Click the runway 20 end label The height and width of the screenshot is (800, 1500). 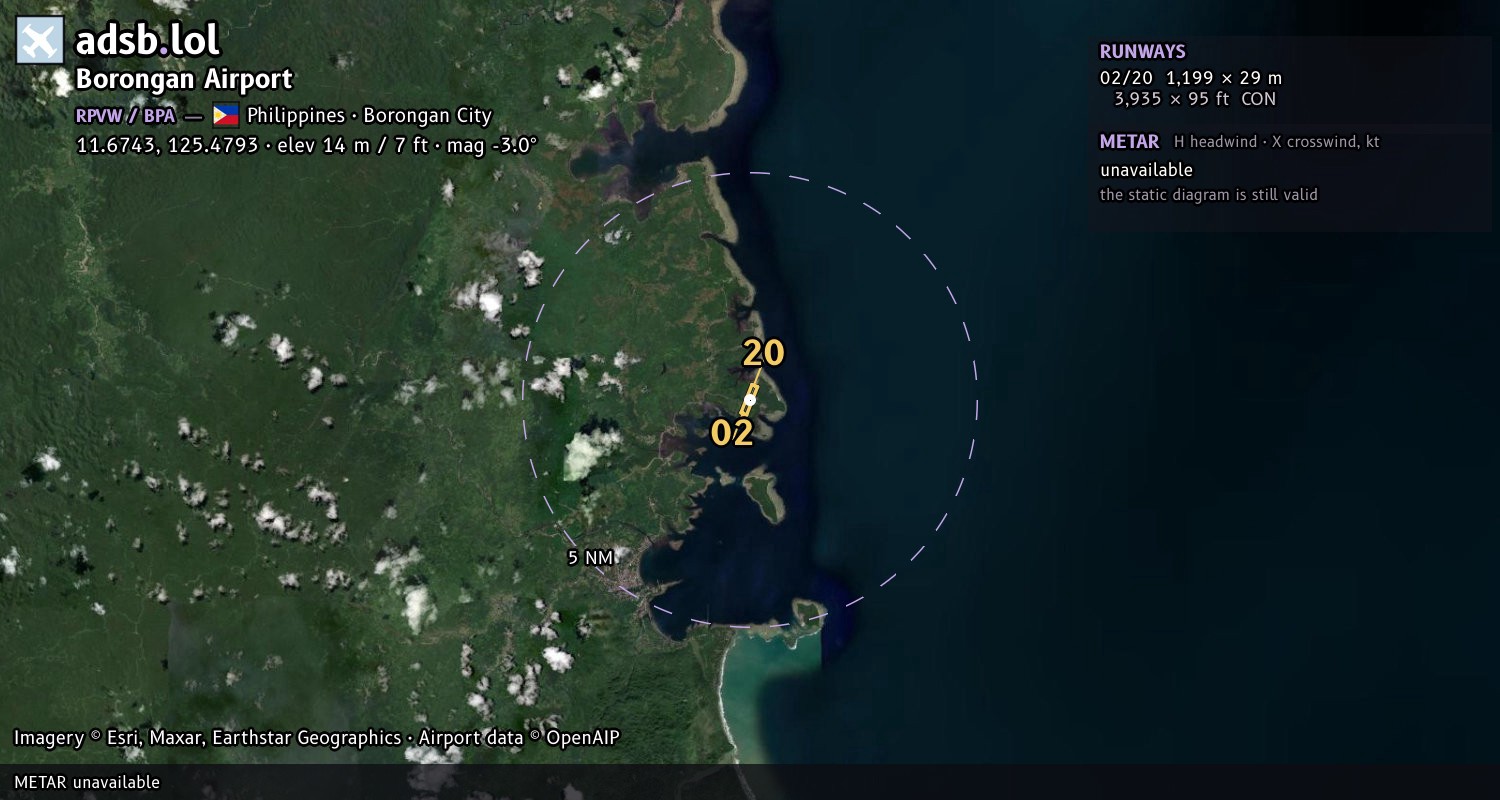[763, 353]
